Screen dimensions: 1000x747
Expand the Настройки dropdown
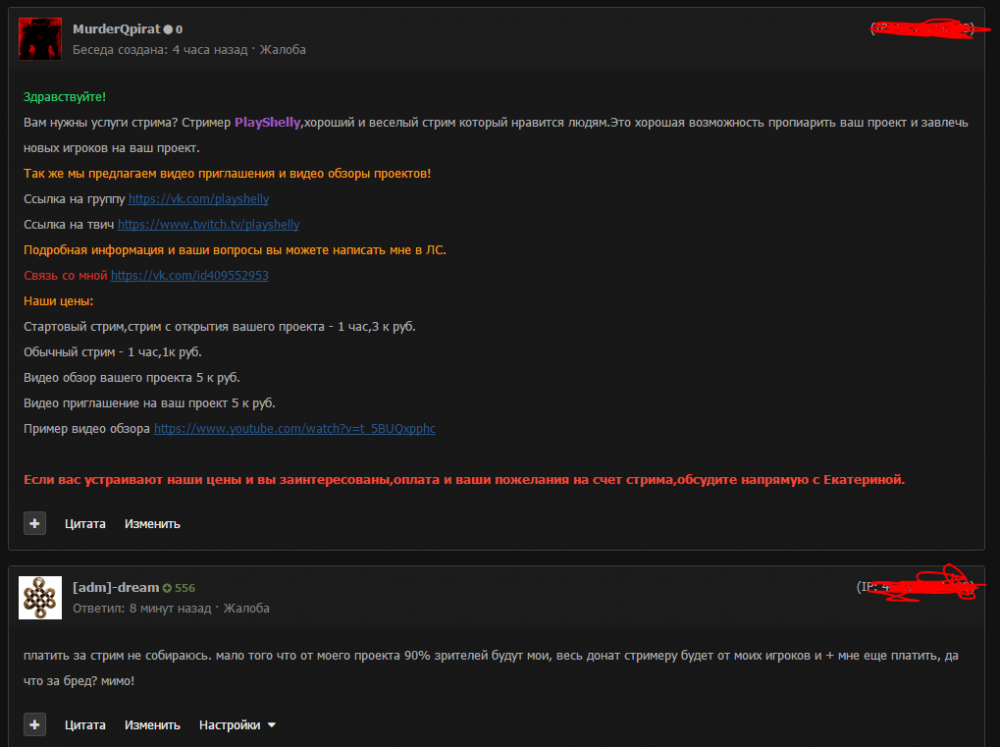(x=237, y=725)
